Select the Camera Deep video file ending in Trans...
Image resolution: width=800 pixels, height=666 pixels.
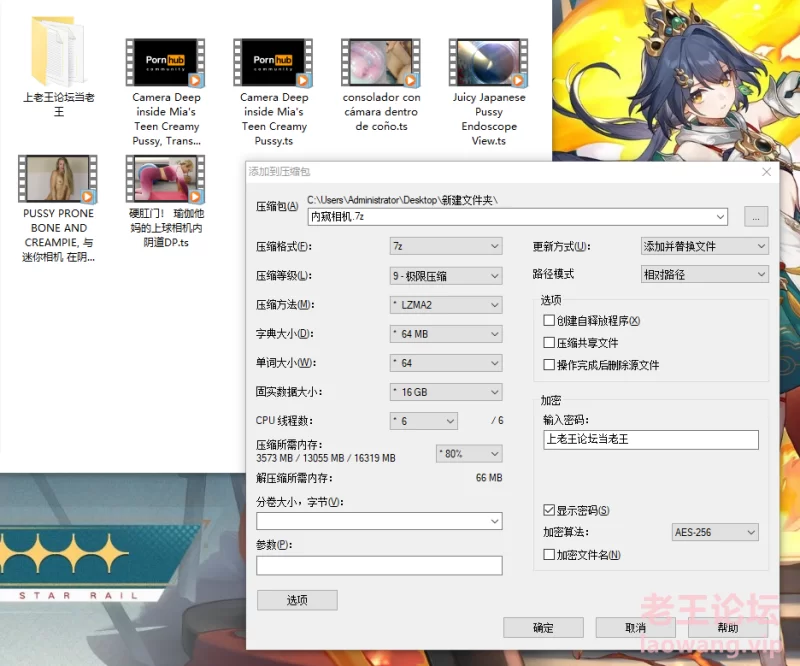(166, 62)
